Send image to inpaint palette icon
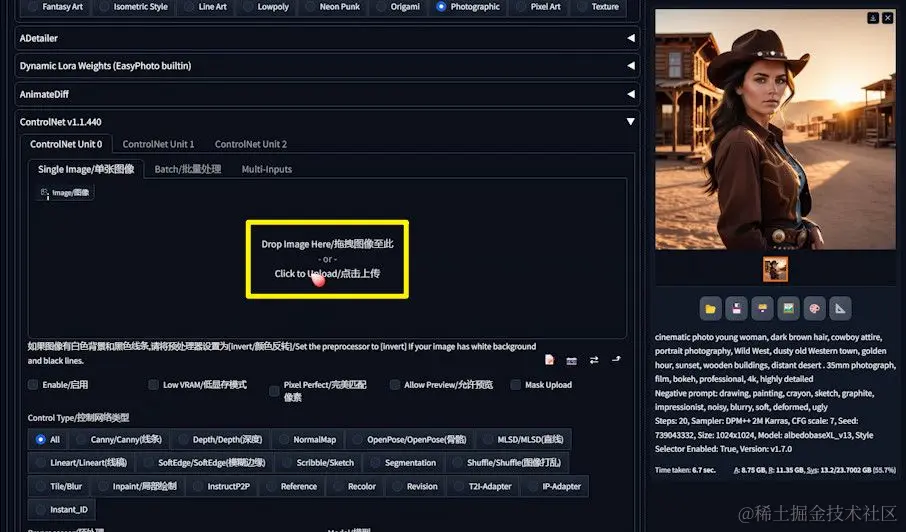 point(814,308)
